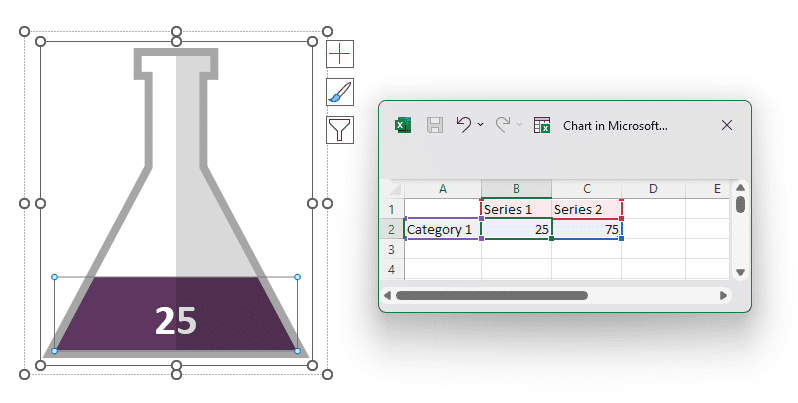Select row 3 header
The height and width of the screenshot is (403, 798).
tap(392, 249)
